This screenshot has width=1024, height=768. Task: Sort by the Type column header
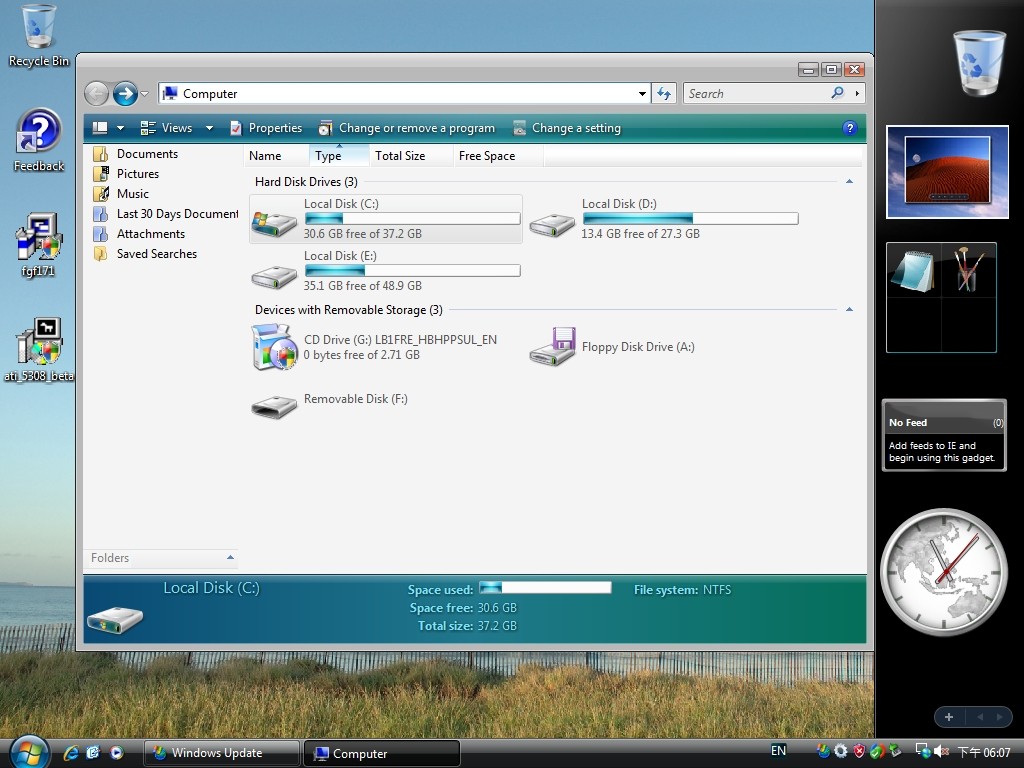tap(339, 155)
